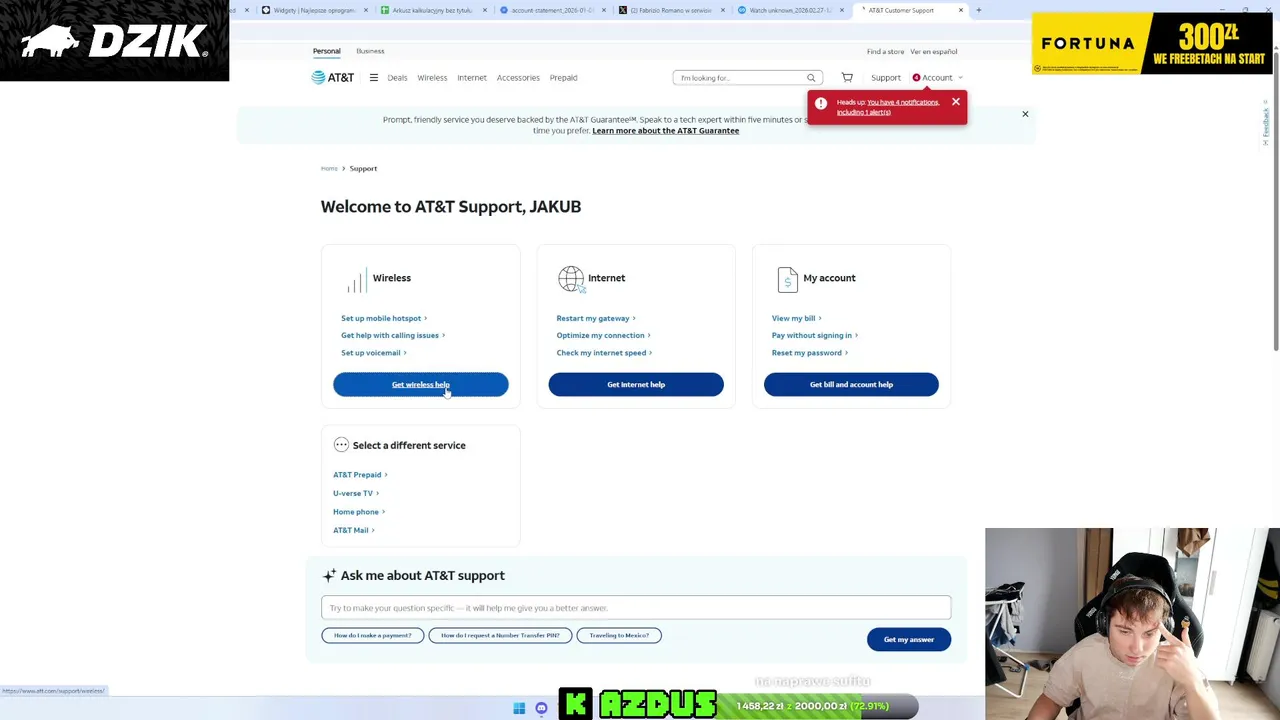Open U-verse TV service link

356,493
